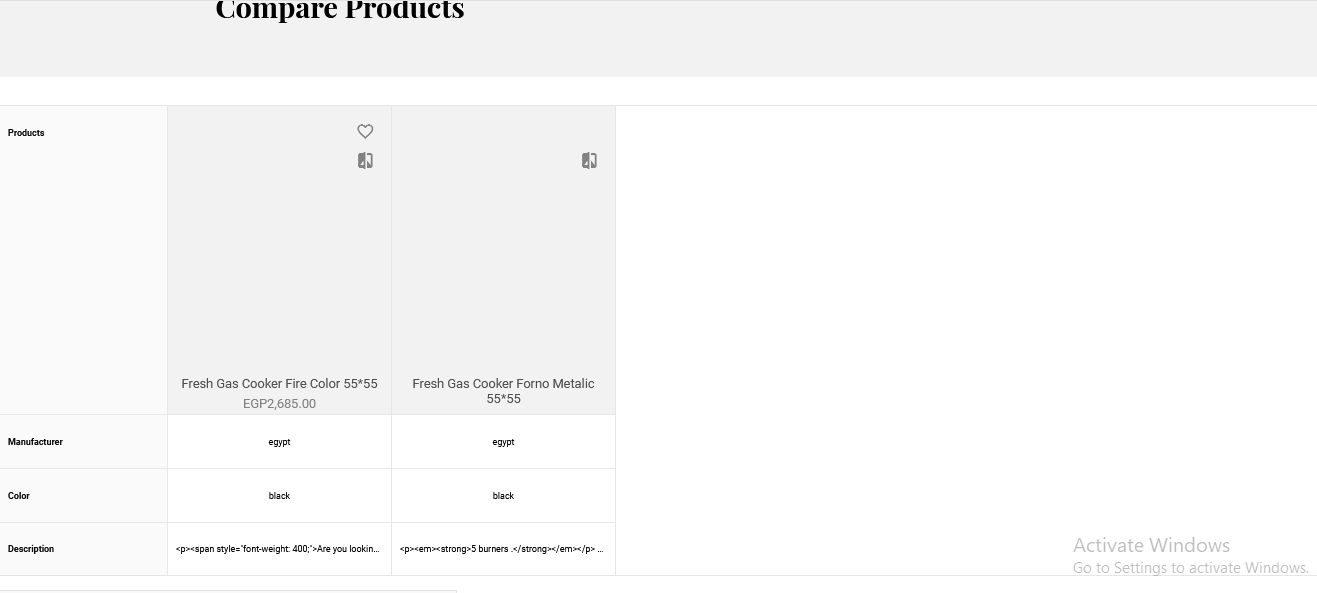Click the compare icon on Fire Color cooker
1317x593 pixels.
tap(364, 160)
